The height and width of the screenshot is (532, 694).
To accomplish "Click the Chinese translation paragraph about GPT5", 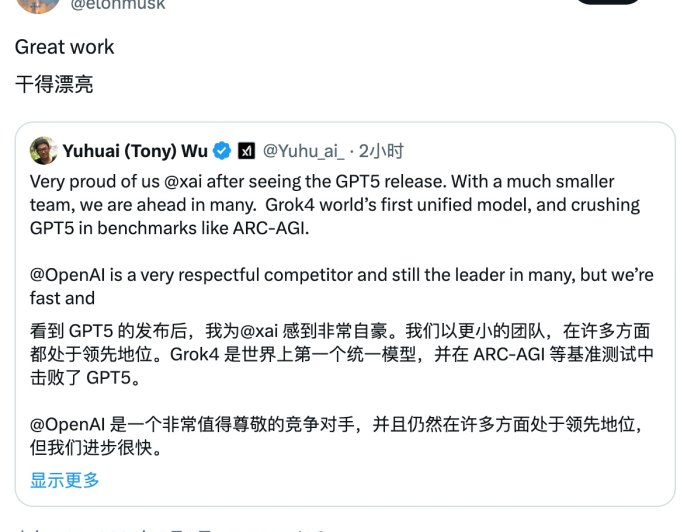I will pyautogui.click(x=340, y=354).
